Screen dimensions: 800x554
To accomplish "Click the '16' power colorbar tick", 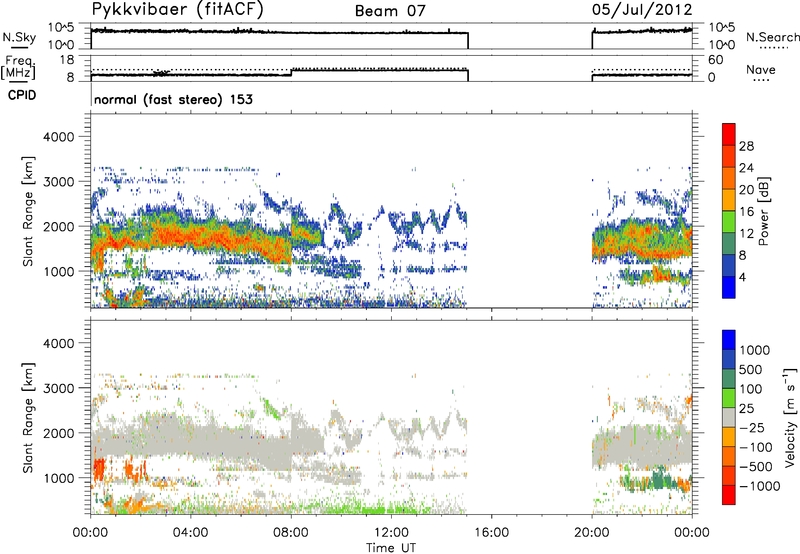I will point(746,212).
